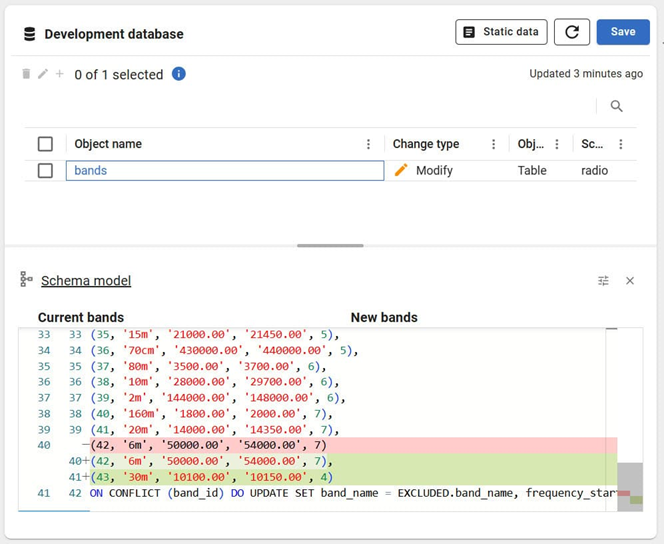Toggle the select-all checkbox in header
The width and height of the screenshot is (664, 544).
pyautogui.click(x=45, y=144)
